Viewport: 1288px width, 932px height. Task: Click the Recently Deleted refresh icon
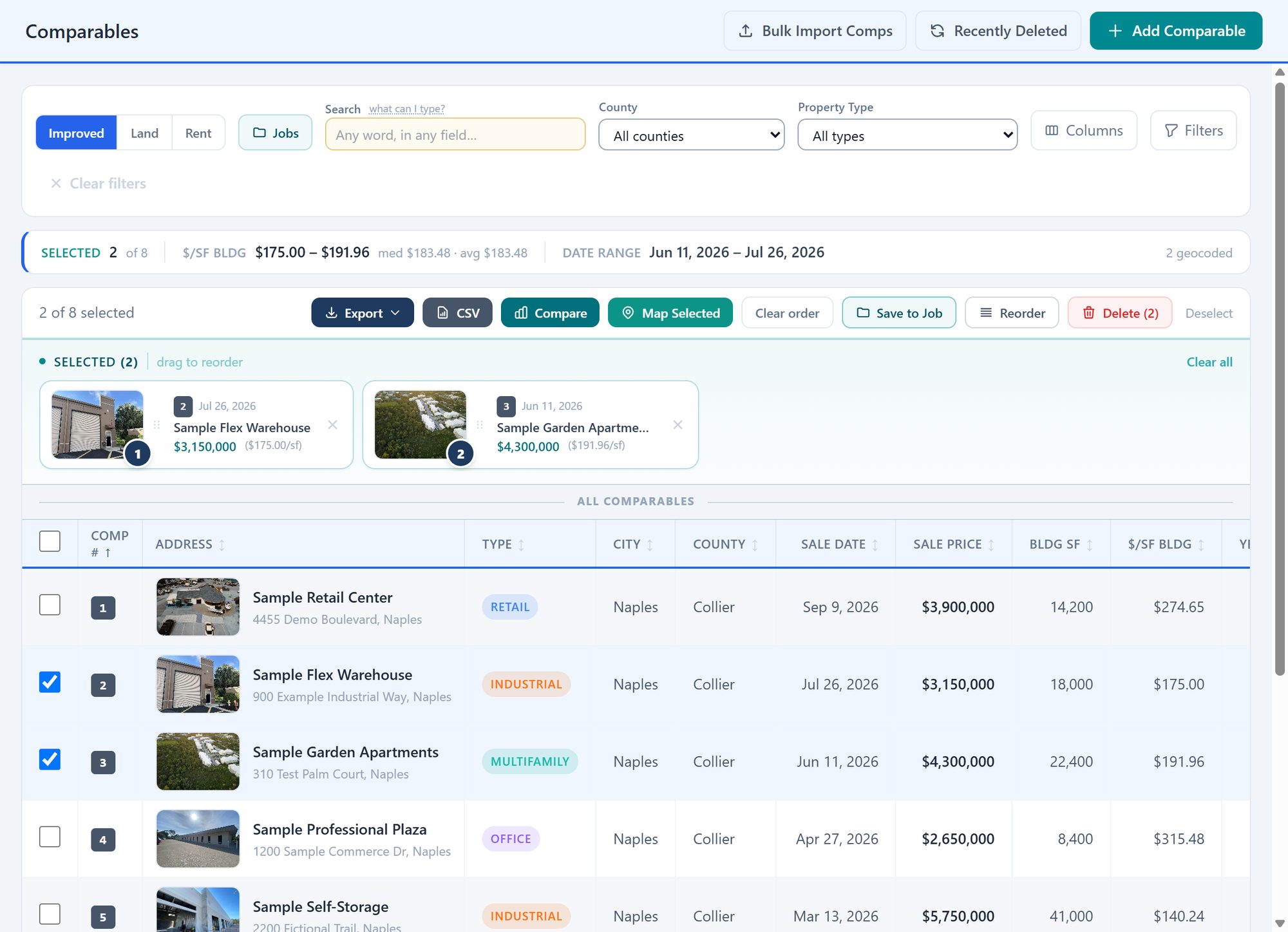[x=937, y=31]
